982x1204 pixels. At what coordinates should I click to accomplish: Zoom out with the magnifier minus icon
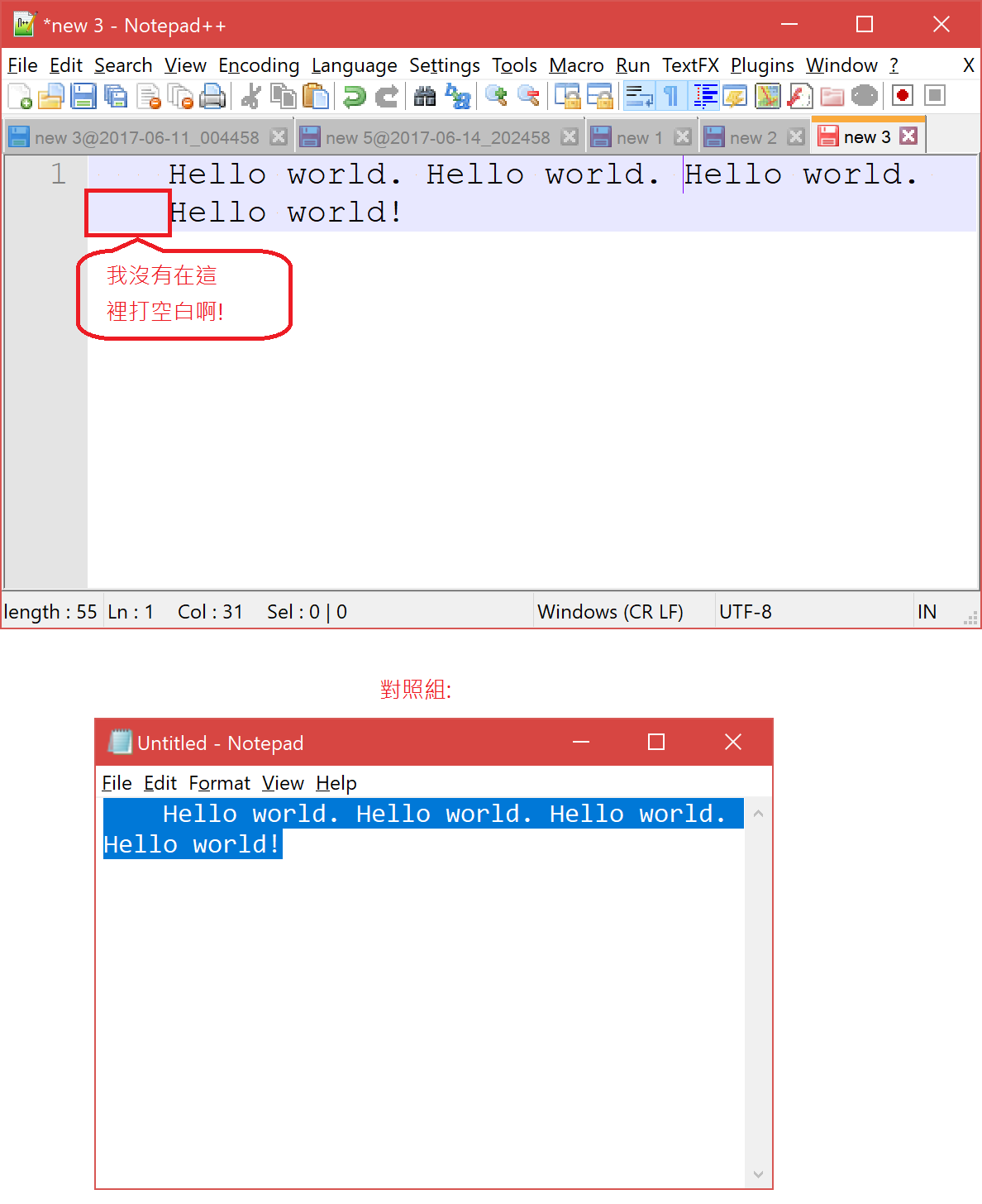click(x=528, y=97)
